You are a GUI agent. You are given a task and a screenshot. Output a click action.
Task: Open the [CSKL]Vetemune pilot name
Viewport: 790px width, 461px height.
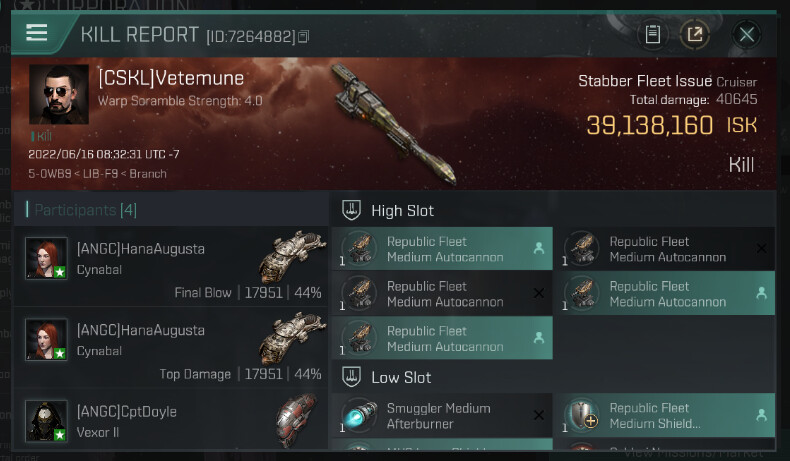pos(170,77)
